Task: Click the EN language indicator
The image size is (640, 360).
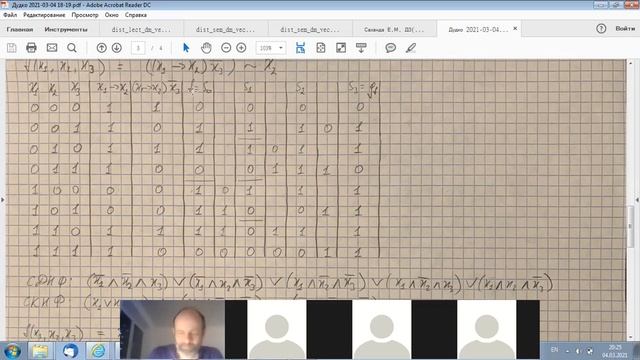Action: click(x=554, y=350)
